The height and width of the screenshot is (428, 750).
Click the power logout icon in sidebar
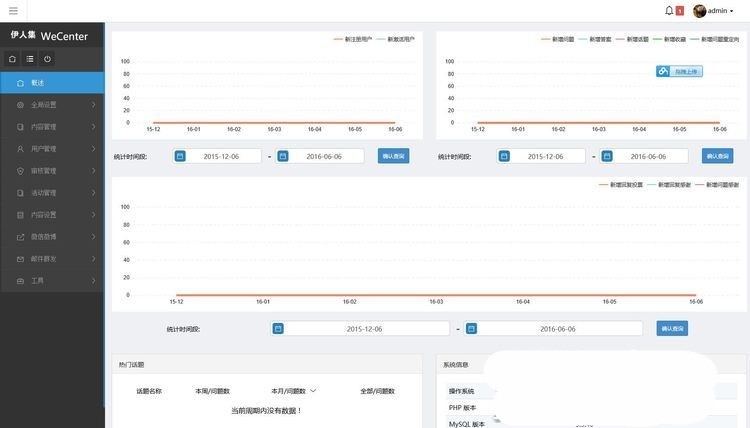[x=47, y=59]
